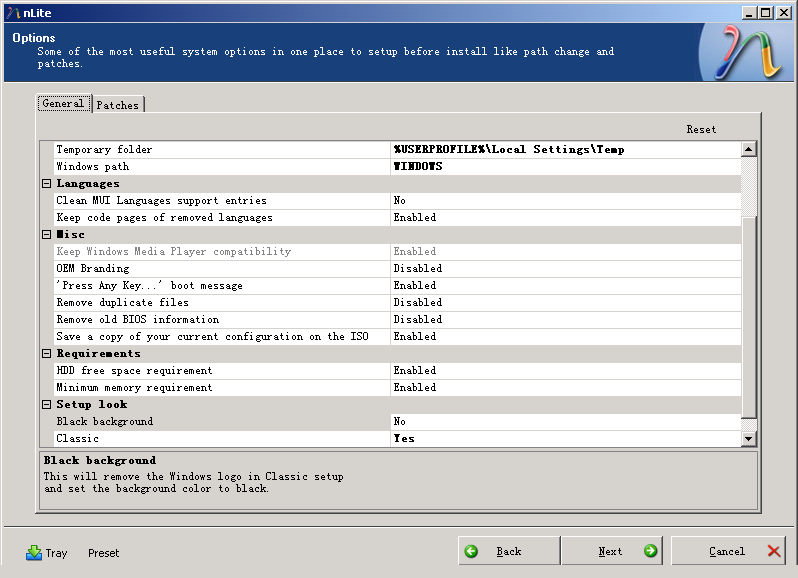Click the green Back arrow icon
The width and height of the screenshot is (798, 578).
pos(472,551)
